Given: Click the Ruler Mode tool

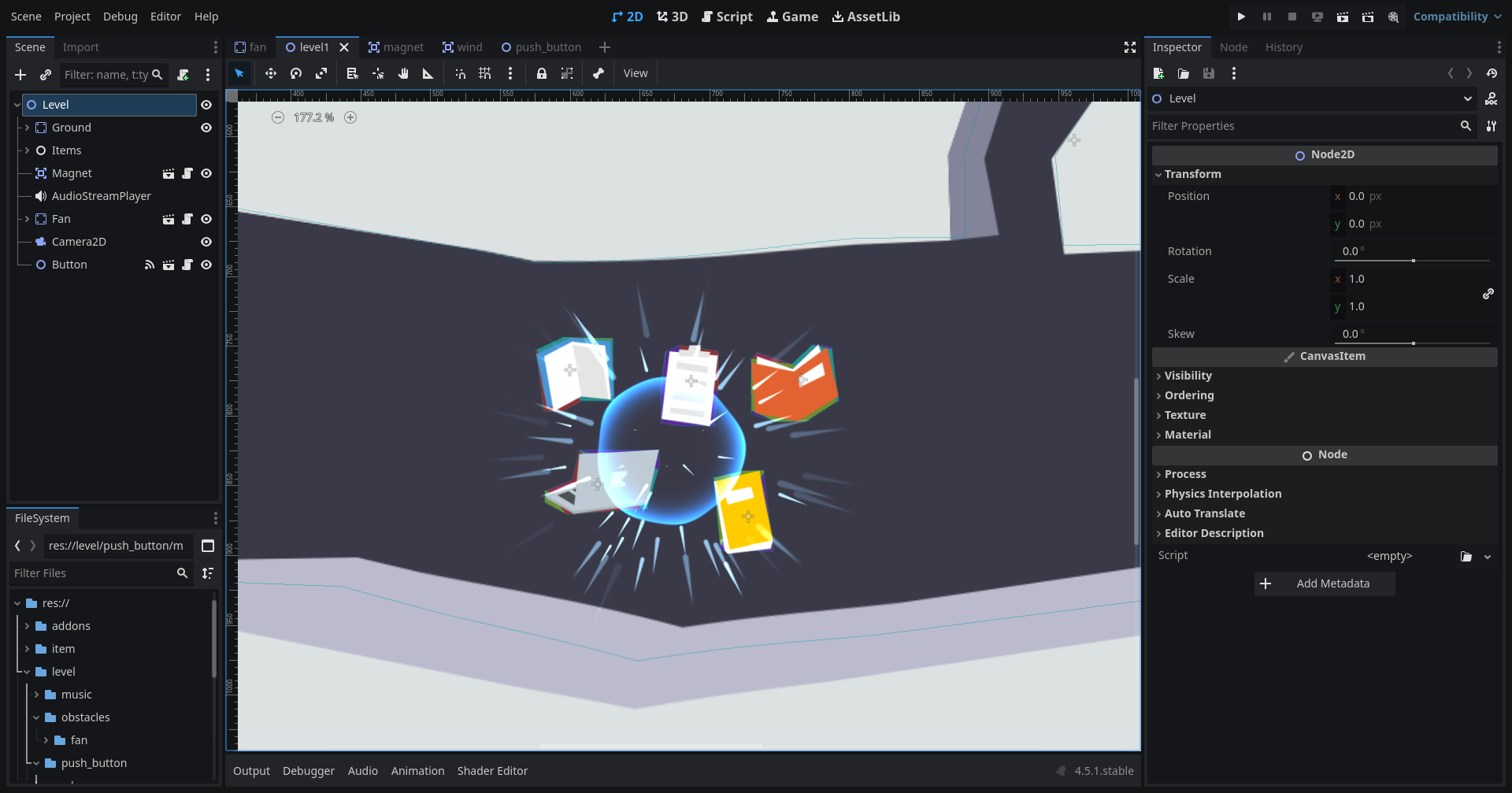Looking at the screenshot, I should [428, 73].
